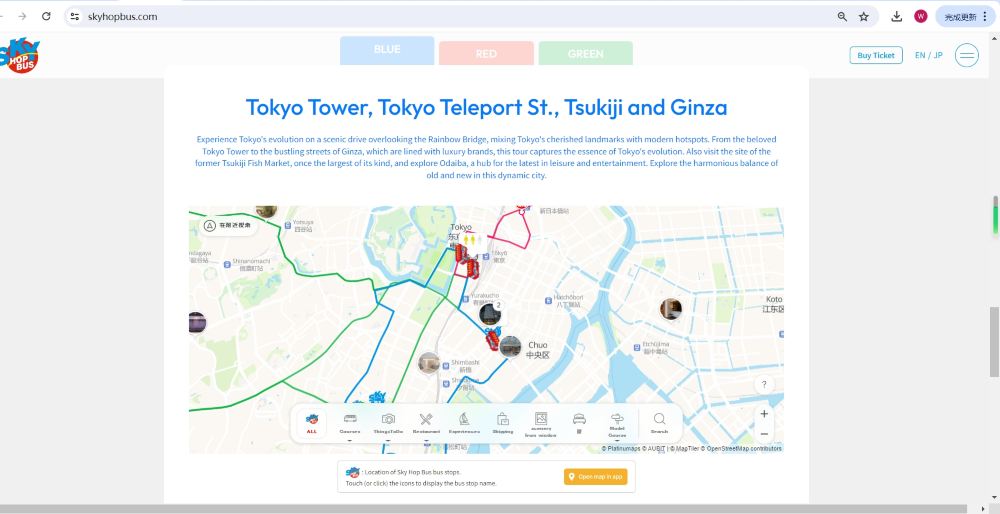Go forward in browser history

click(x=22, y=17)
